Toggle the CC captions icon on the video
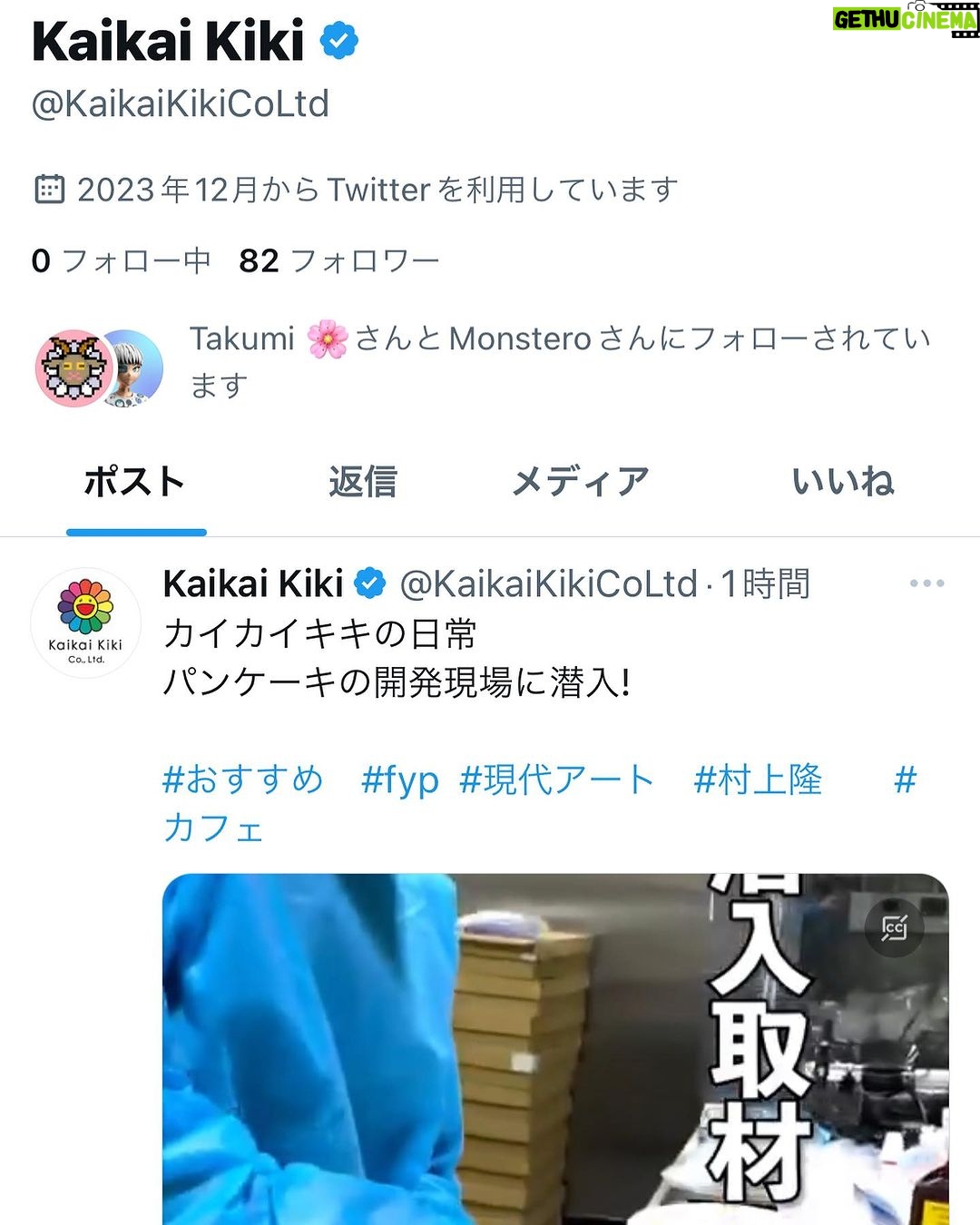This screenshot has height=1225, width=980. tap(894, 927)
